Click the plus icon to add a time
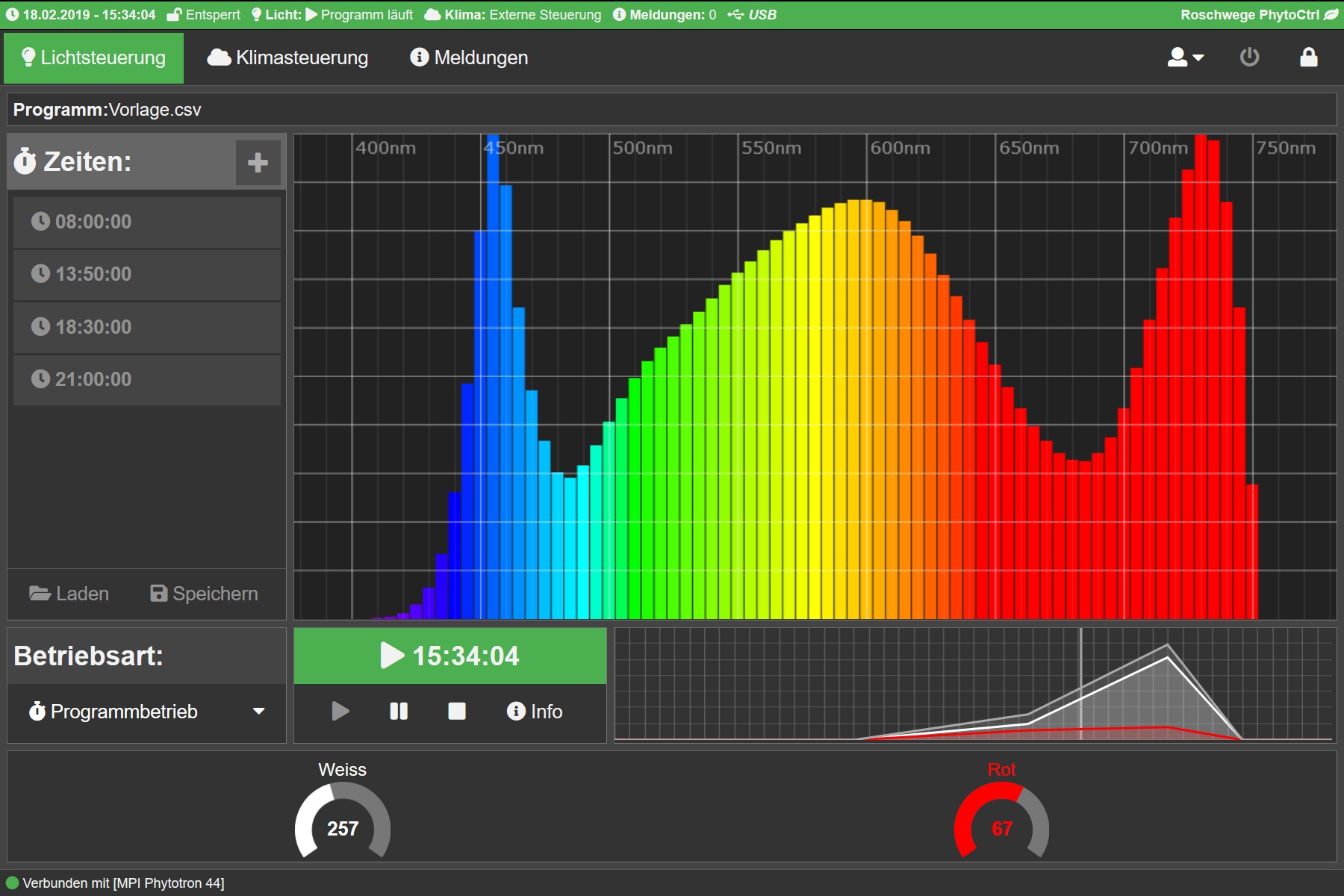 click(x=258, y=162)
